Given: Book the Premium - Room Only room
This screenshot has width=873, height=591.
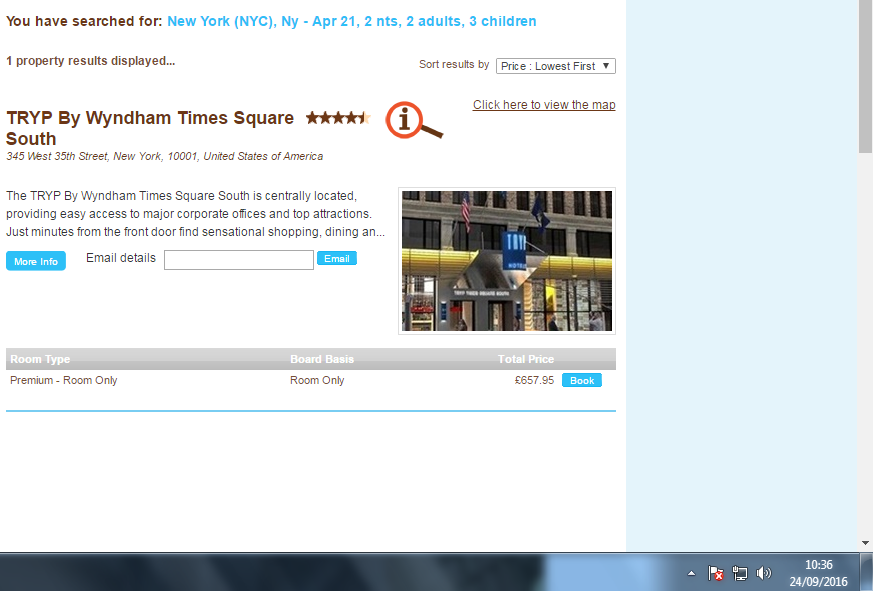Looking at the screenshot, I should tap(582, 380).
